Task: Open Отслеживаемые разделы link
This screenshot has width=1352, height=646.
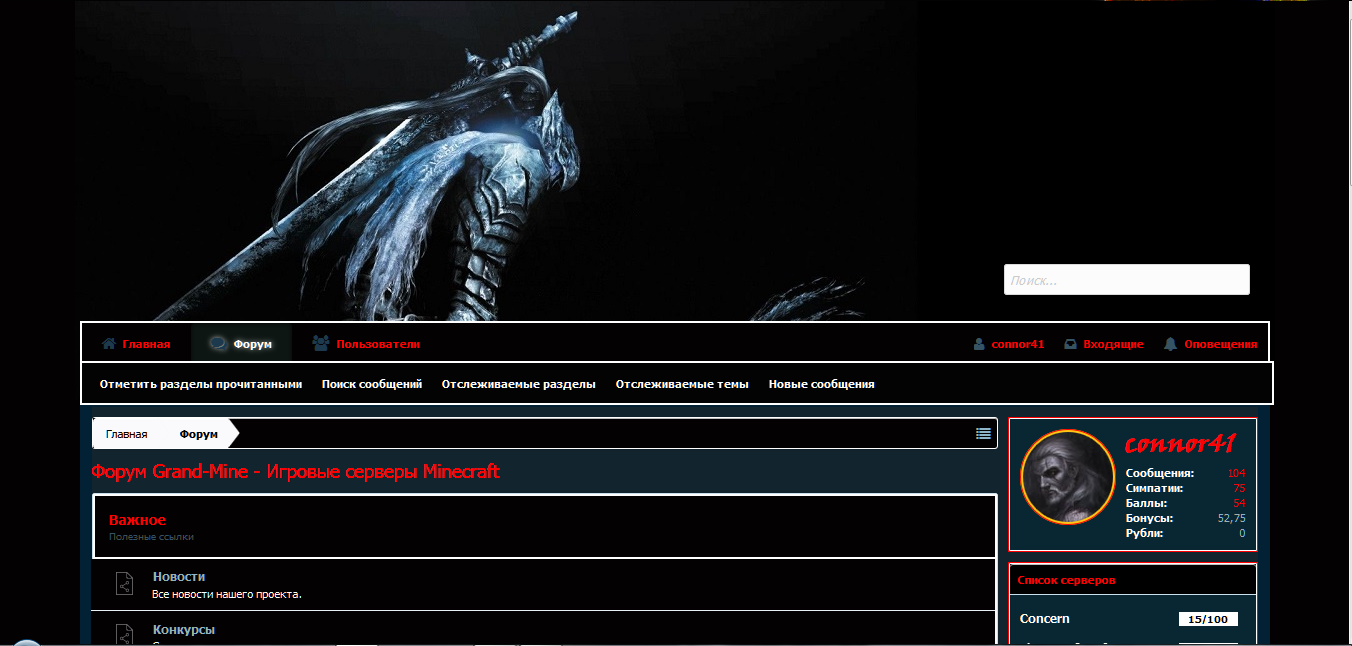Action: pos(519,384)
